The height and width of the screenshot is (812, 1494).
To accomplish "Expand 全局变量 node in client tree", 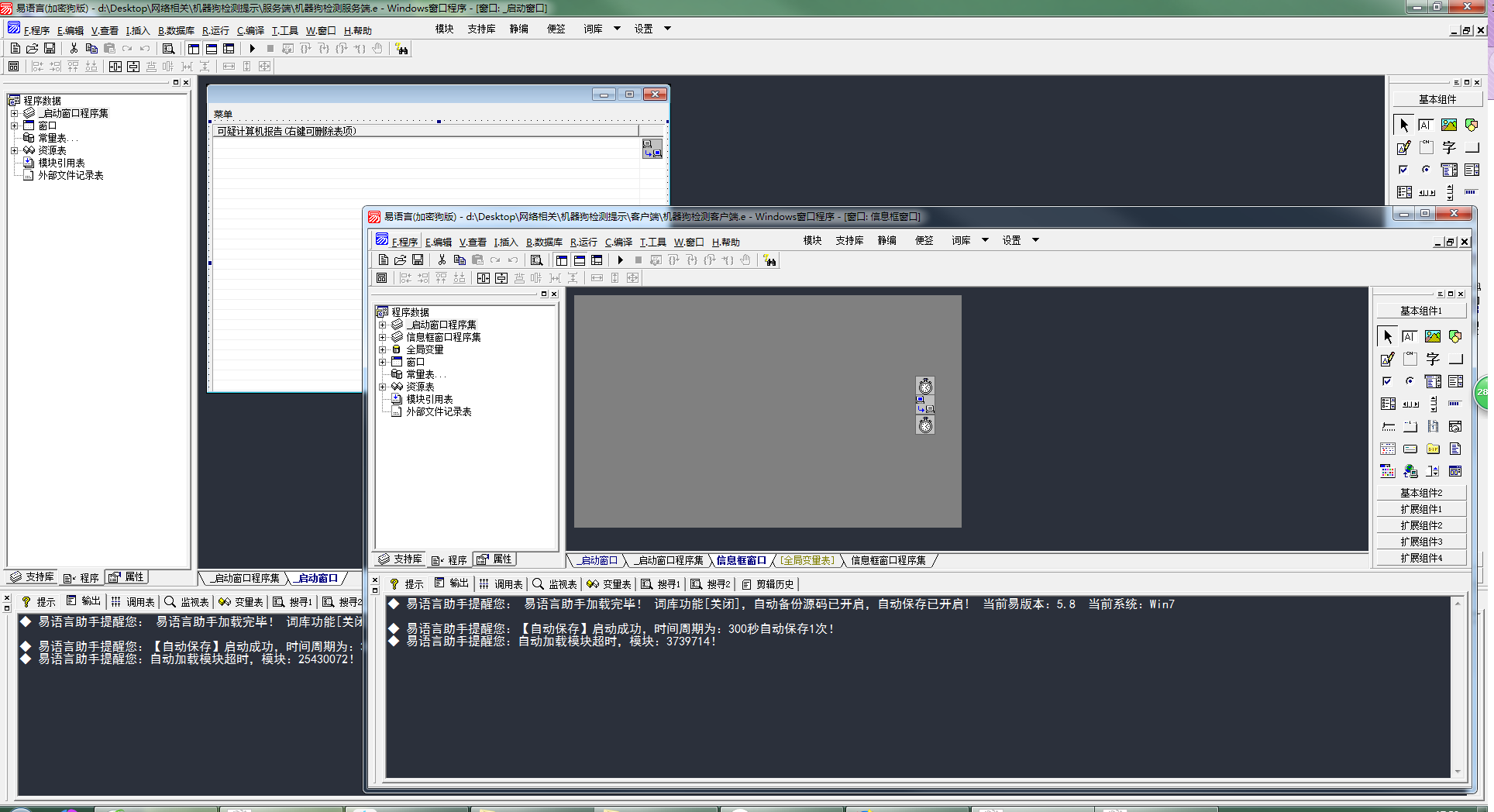I will pos(382,349).
